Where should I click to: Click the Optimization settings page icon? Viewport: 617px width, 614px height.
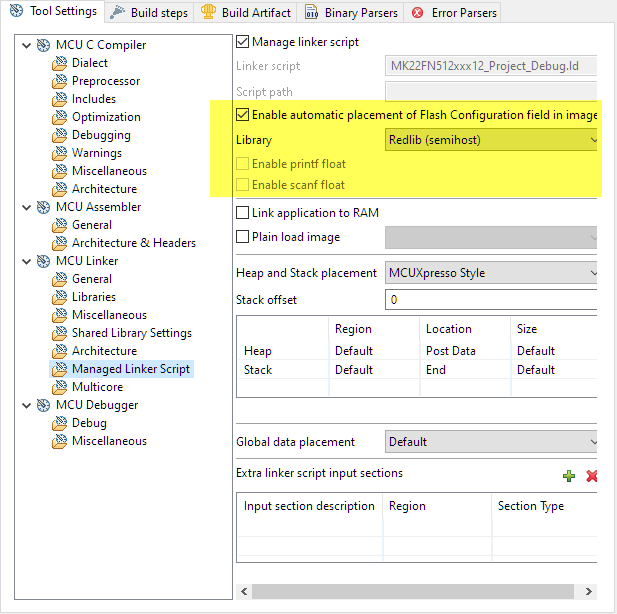pos(59,117)
